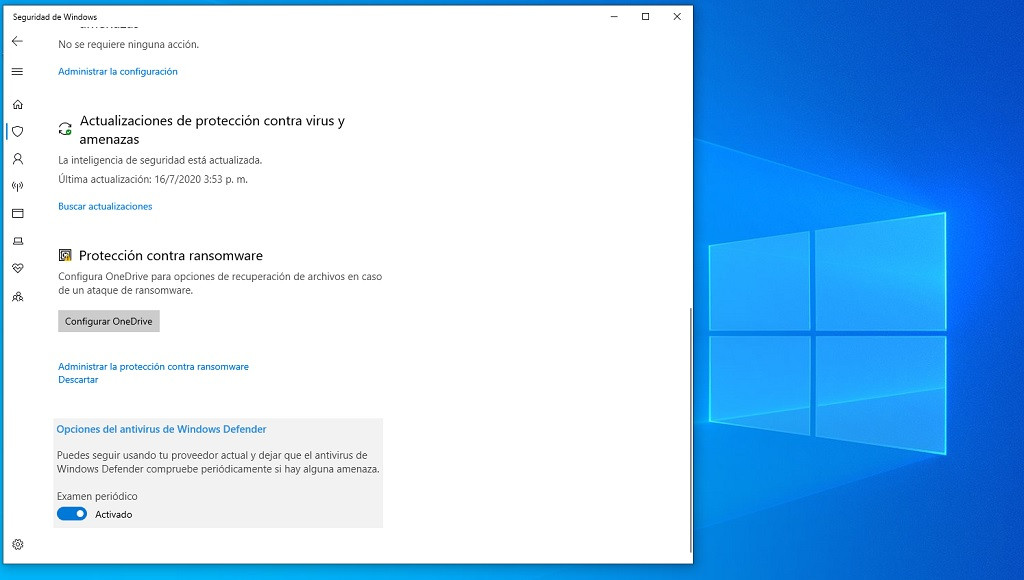Go back using the arrow icon

click(x=17, y=42)
